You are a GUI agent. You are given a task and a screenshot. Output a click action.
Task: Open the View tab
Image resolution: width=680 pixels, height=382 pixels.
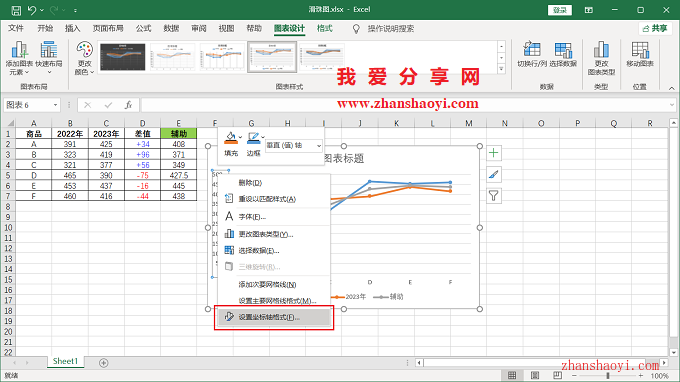[226, 29]
